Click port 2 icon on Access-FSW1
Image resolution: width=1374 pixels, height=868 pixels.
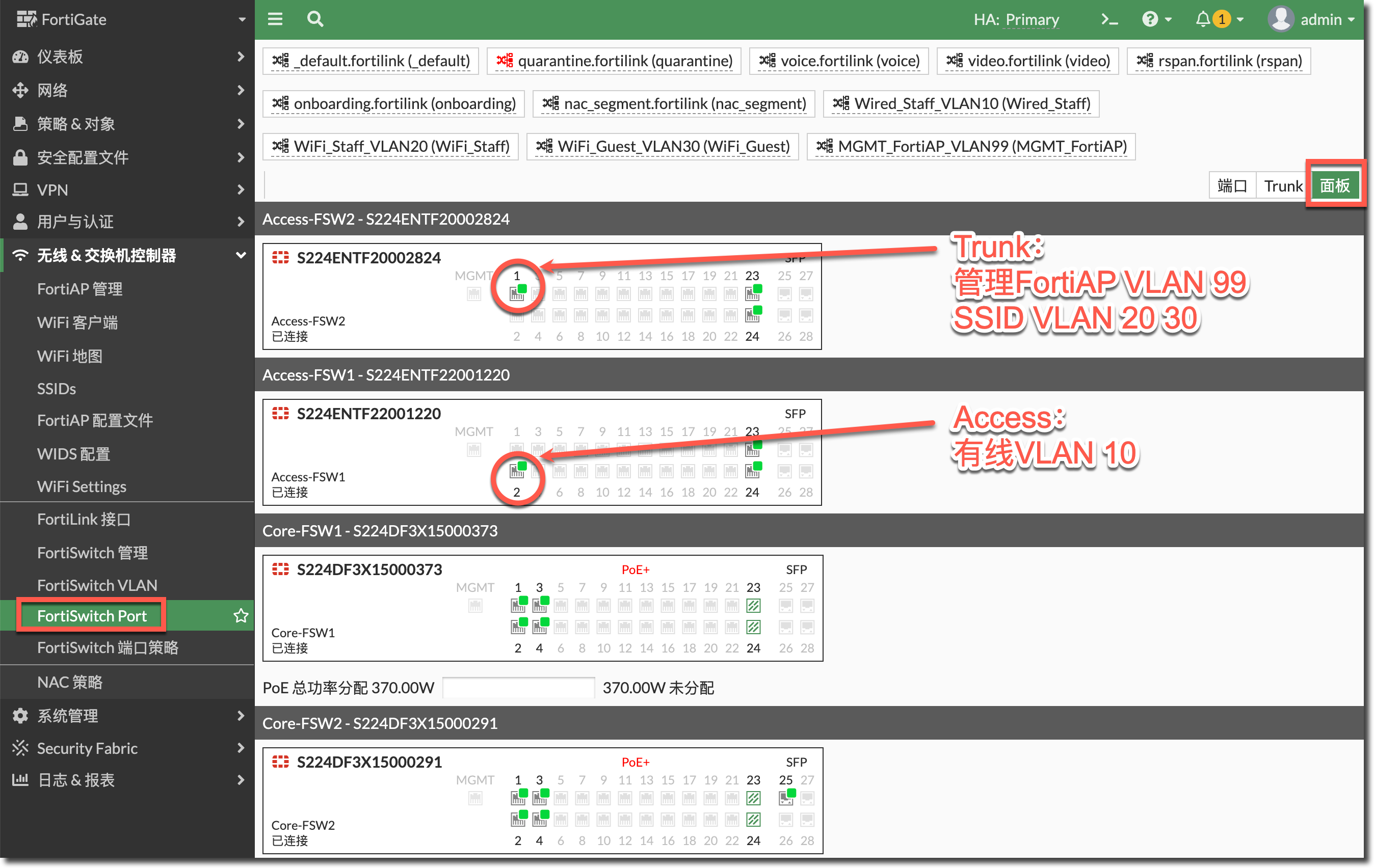(517, 471)
